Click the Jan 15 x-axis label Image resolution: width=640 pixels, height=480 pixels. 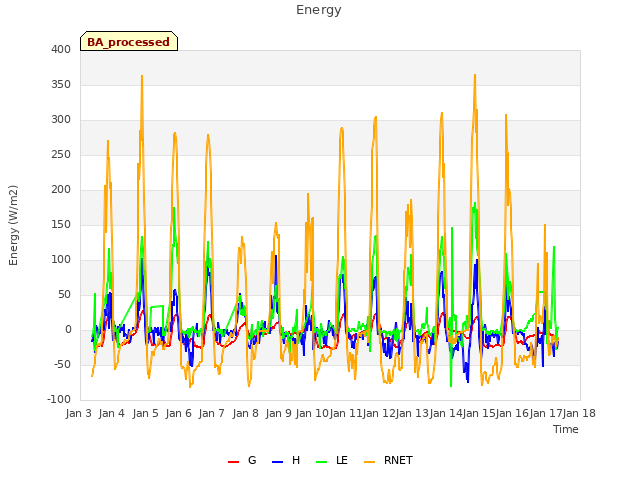(x=479, y=413)
